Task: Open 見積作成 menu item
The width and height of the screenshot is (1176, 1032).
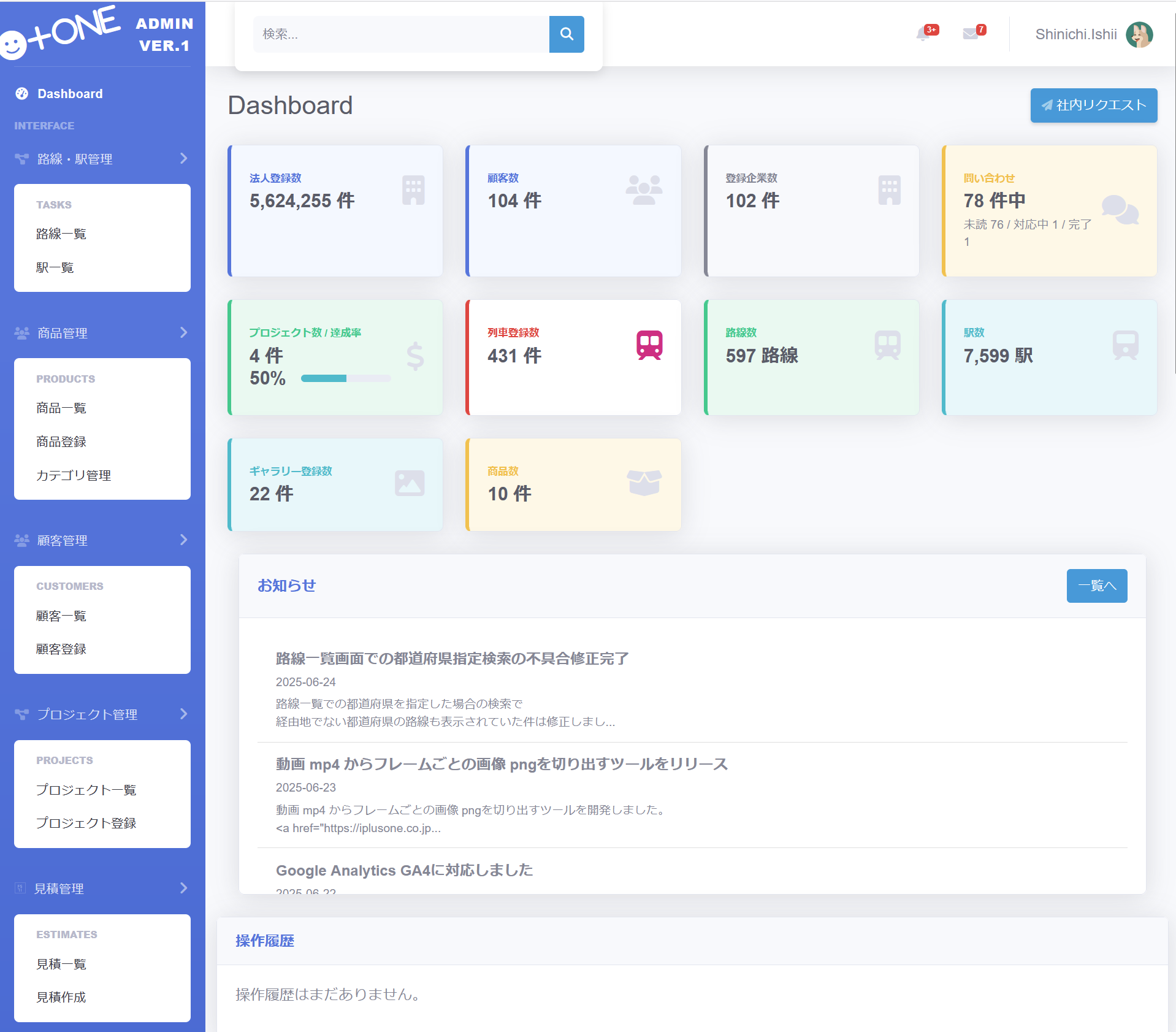Action: [x=61, y=998]
